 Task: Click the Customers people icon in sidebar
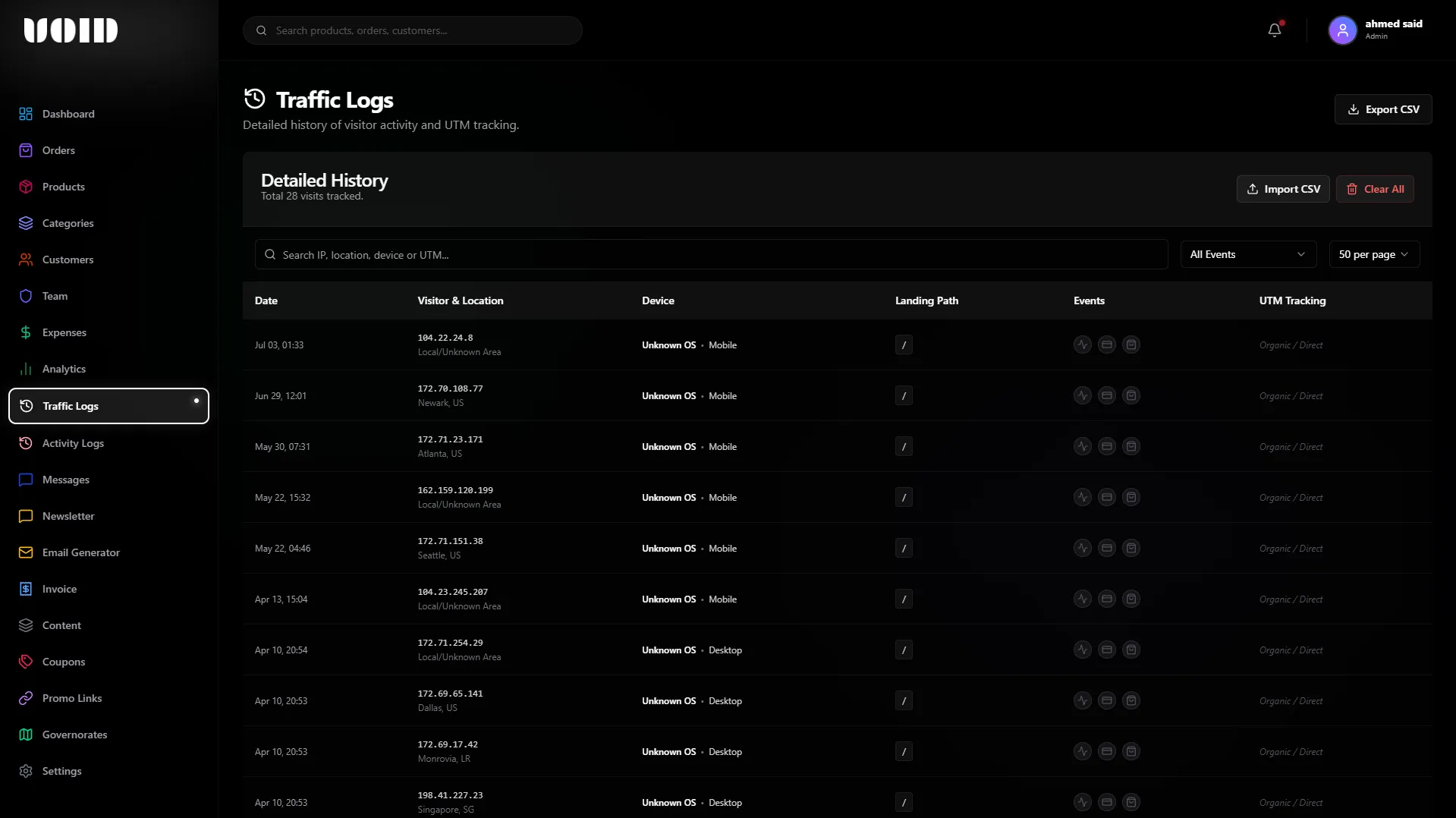point(26,260)
